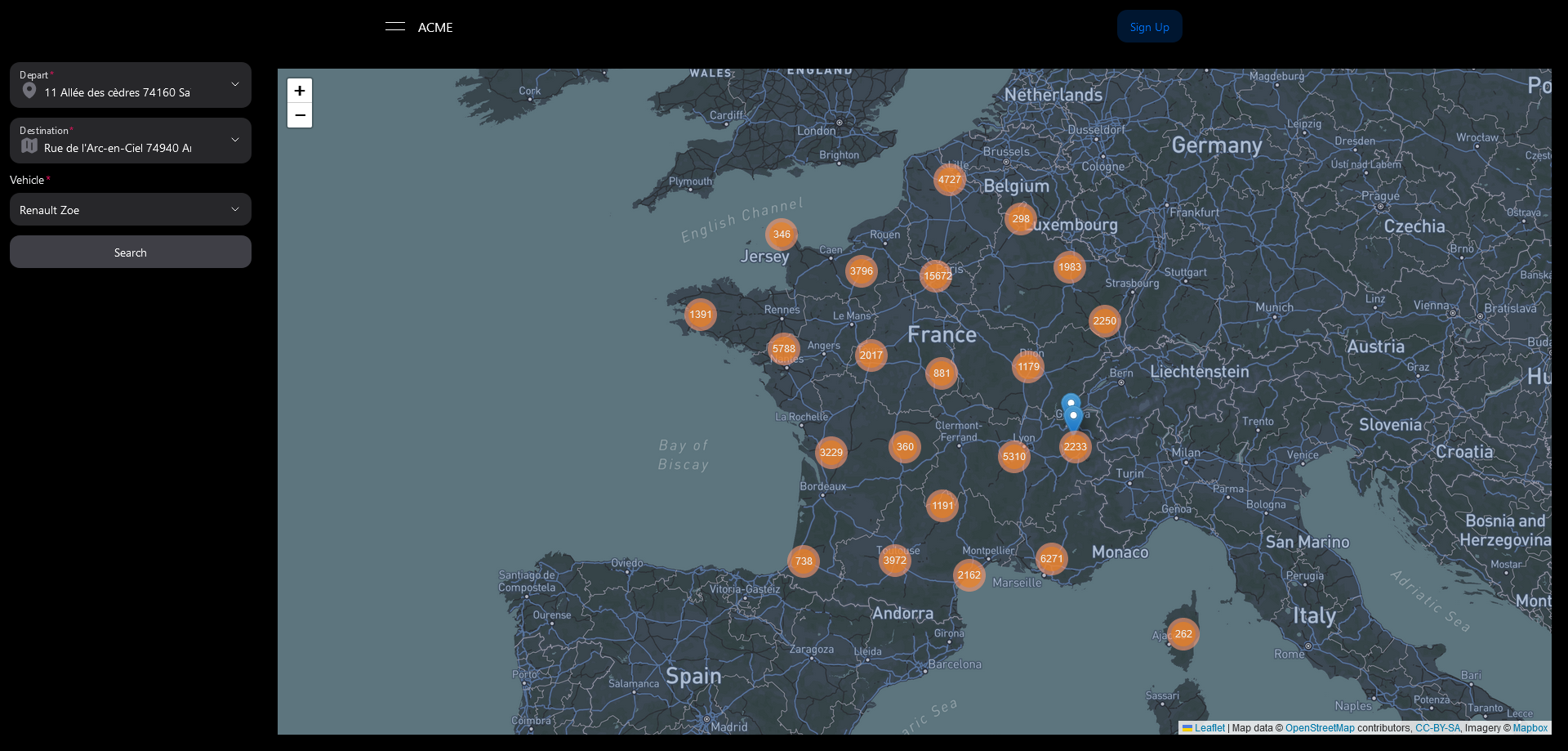Click the 1391 cluster in Brittany
This screenshot has height=751, width=1568.
point(700,315)
